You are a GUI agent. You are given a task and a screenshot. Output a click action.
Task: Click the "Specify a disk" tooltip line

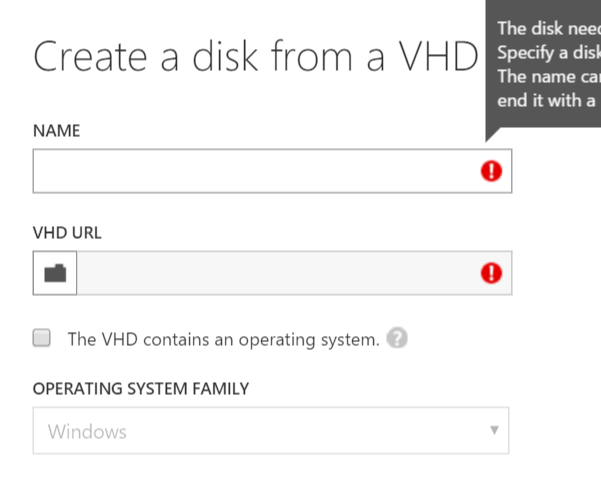tap(548, 52)
